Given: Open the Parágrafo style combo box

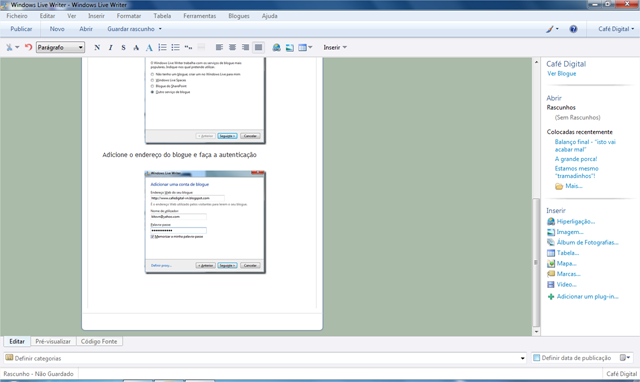Looking at the screenshot, I should pyautogui.click(x=60, y=47).
